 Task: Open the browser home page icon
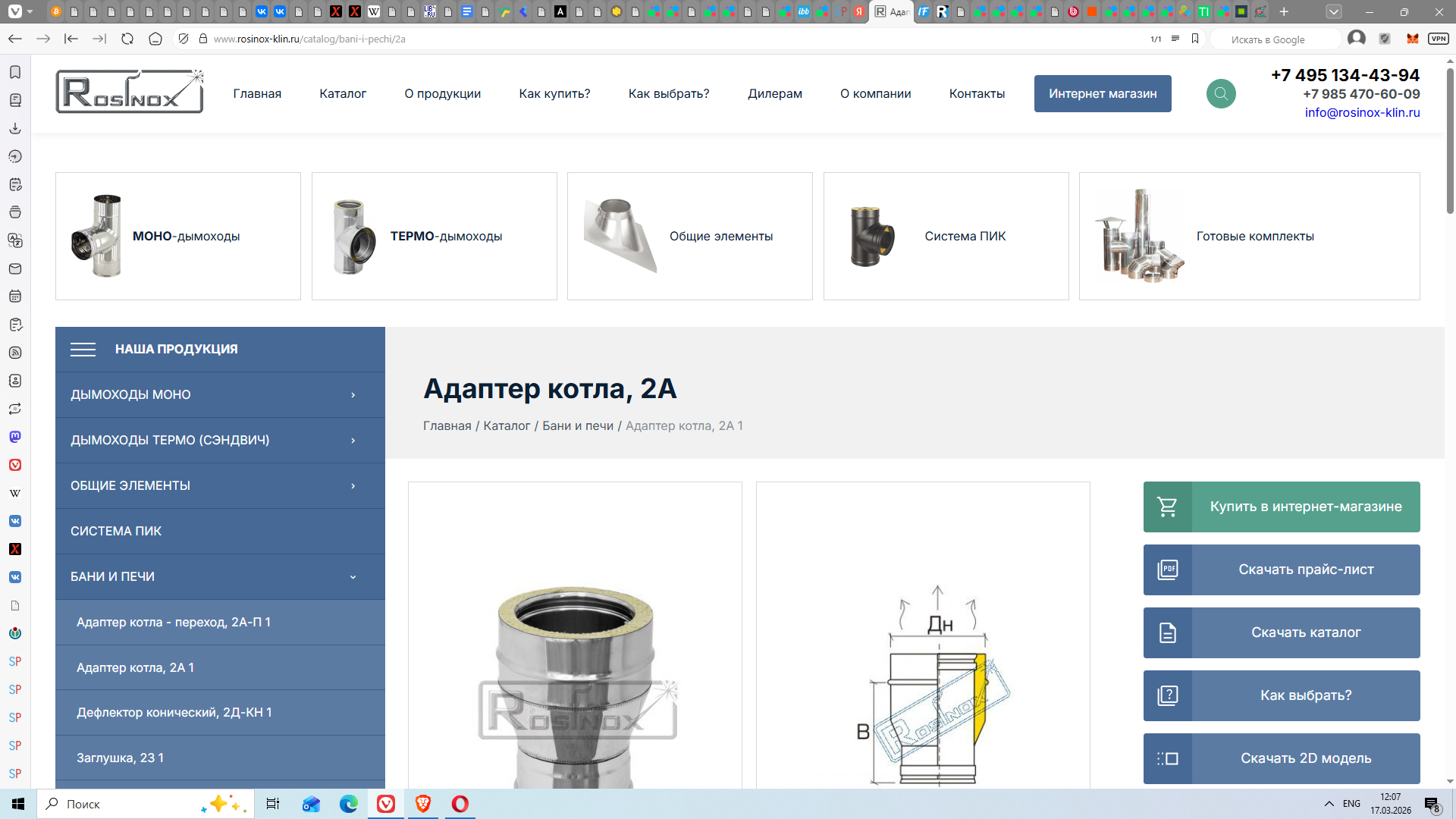pyautogui.click(x=155, y=39)
